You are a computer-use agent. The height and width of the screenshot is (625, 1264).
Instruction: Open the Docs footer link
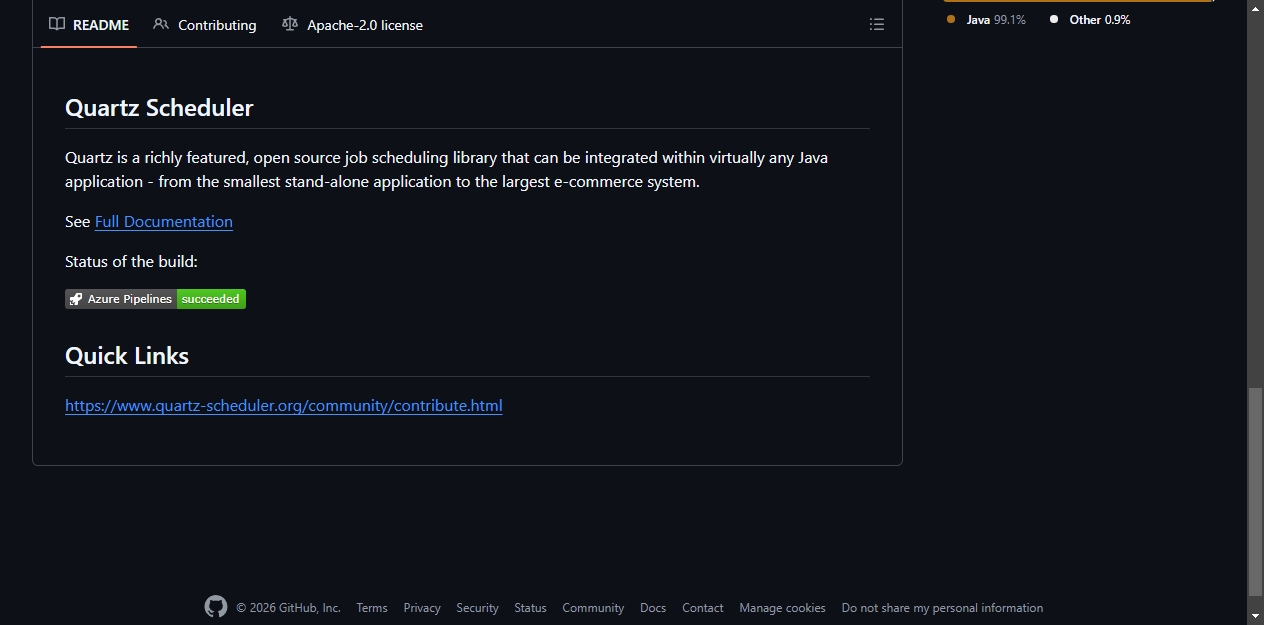pyautogui.click(x=653, y=608)
